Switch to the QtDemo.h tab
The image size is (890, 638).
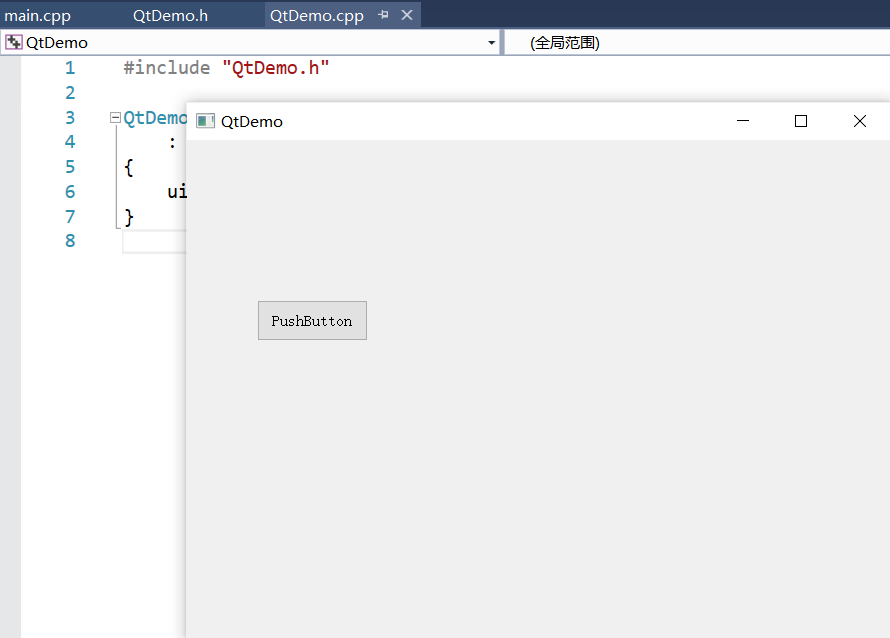point(169,15)
